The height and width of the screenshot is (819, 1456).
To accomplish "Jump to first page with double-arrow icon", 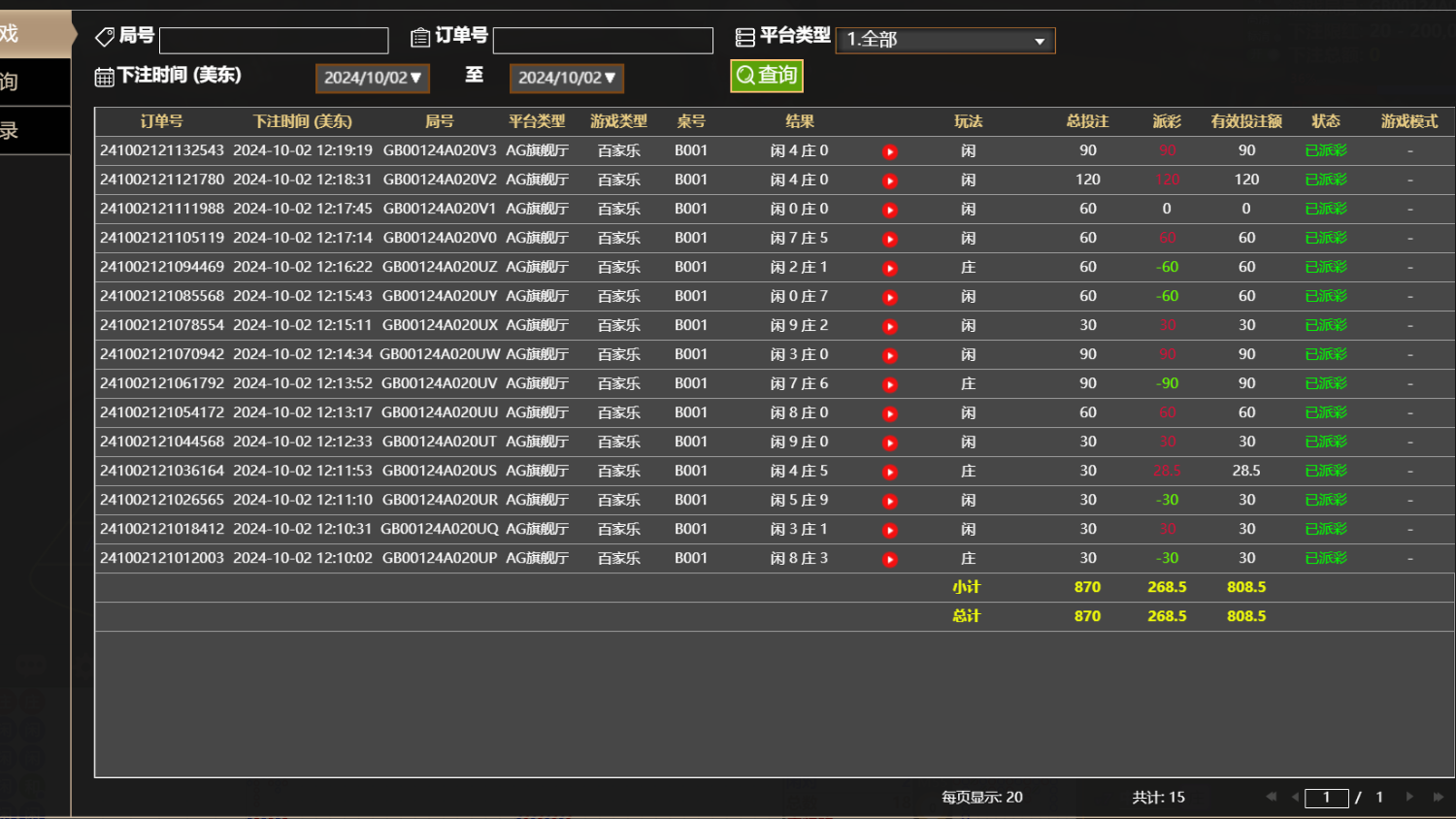I will coord(1272,797).
